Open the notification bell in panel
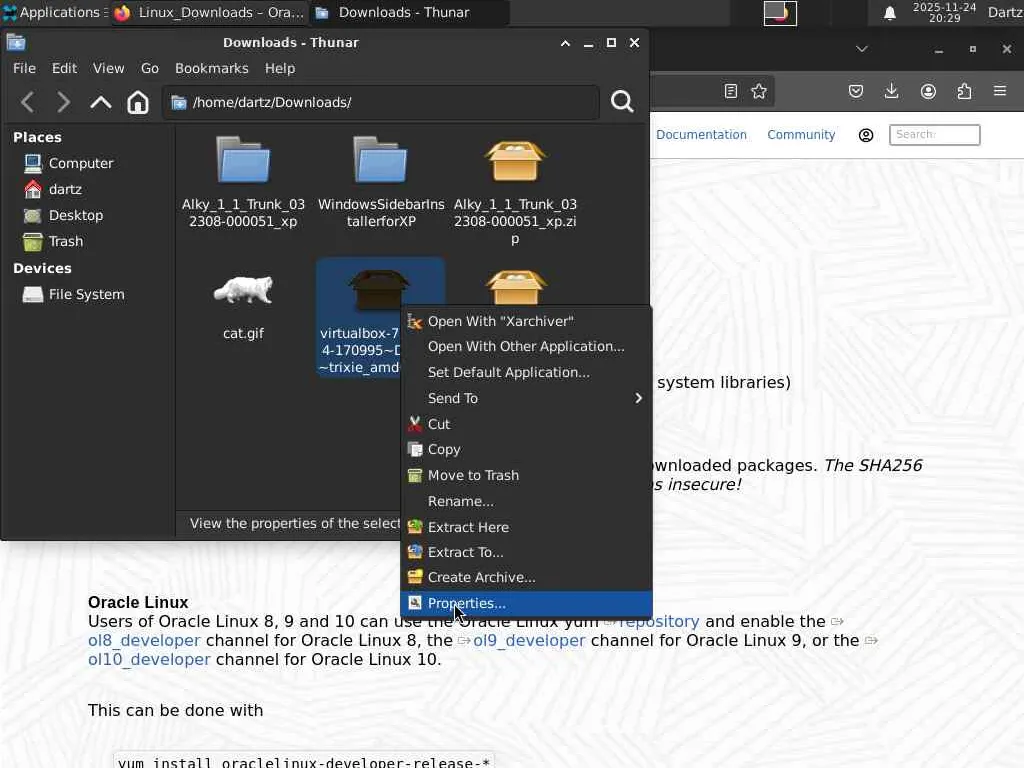This screenshot has width=1024, height=768. pos(889,13)
